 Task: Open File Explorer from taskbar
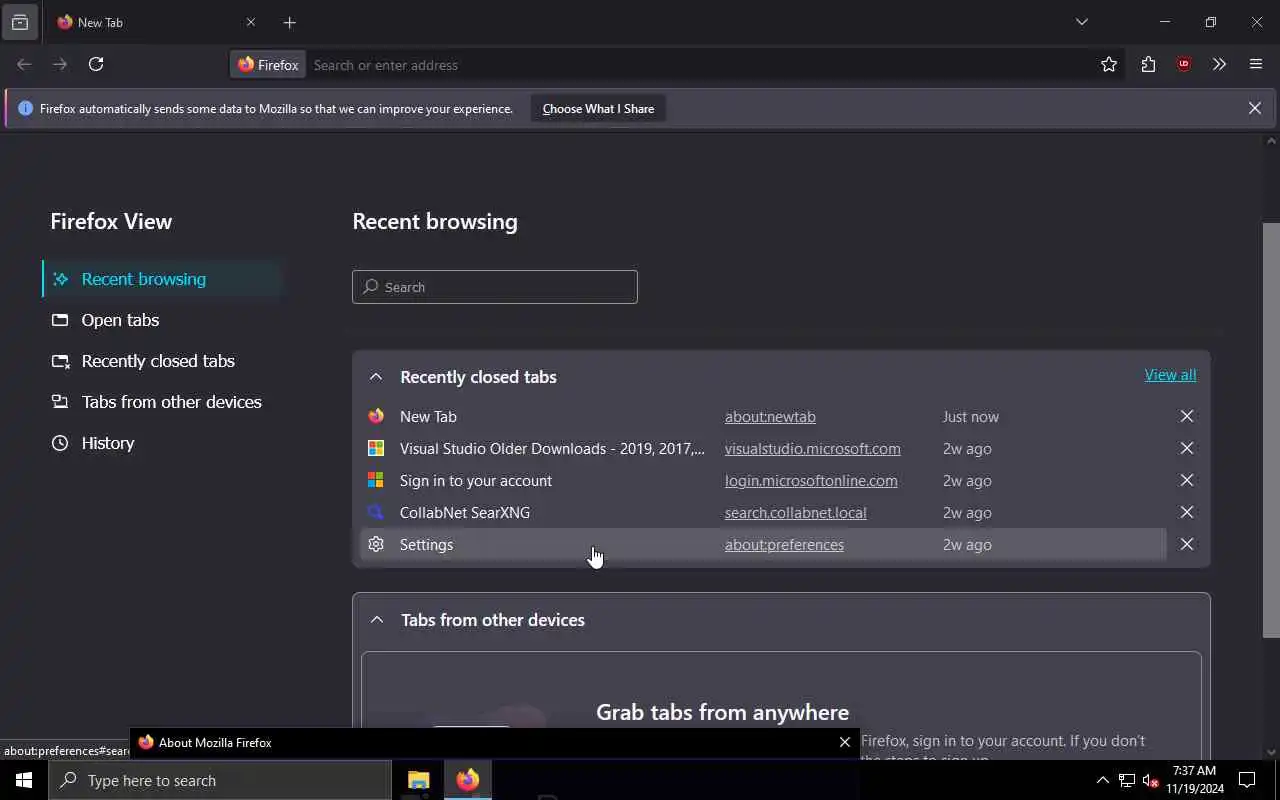tap(418, 780)
